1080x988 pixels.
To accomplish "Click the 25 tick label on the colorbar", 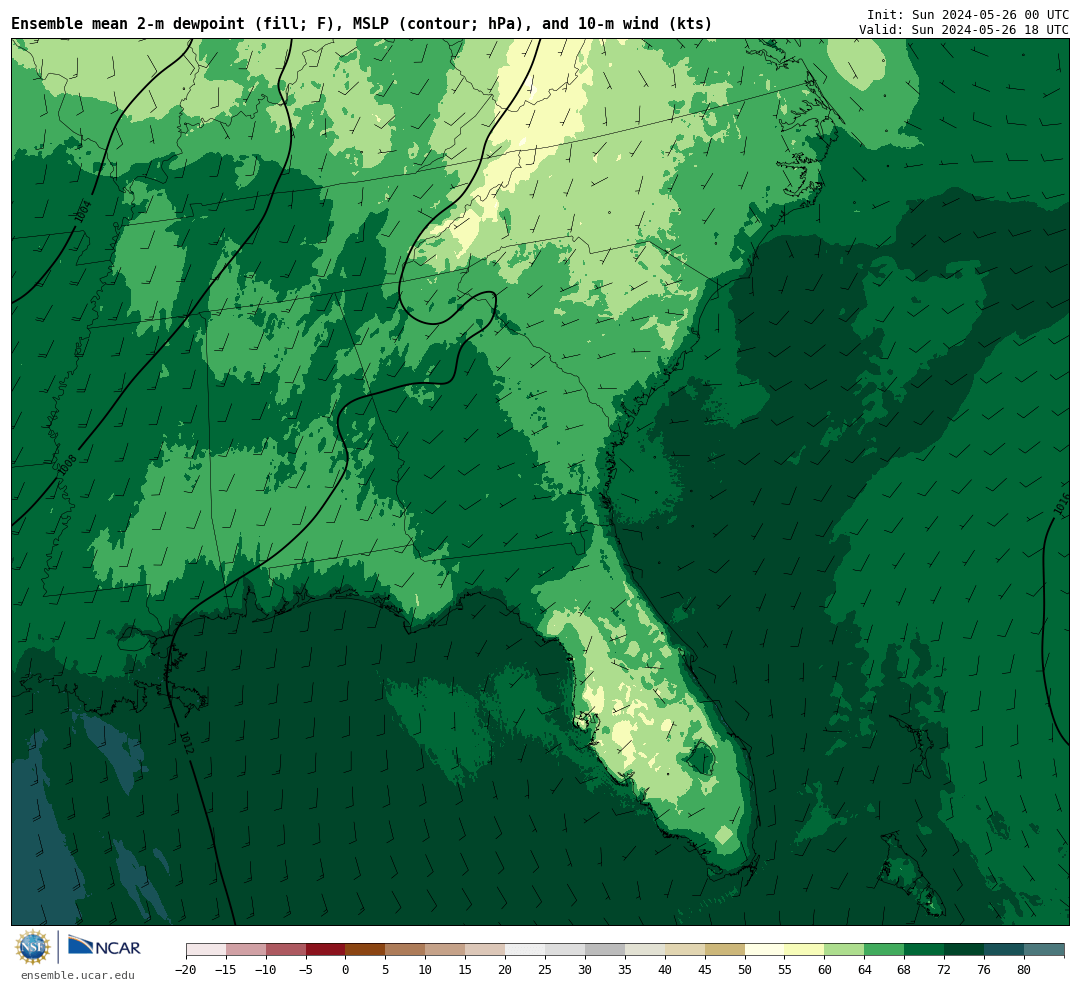I will tap(546, 969).
